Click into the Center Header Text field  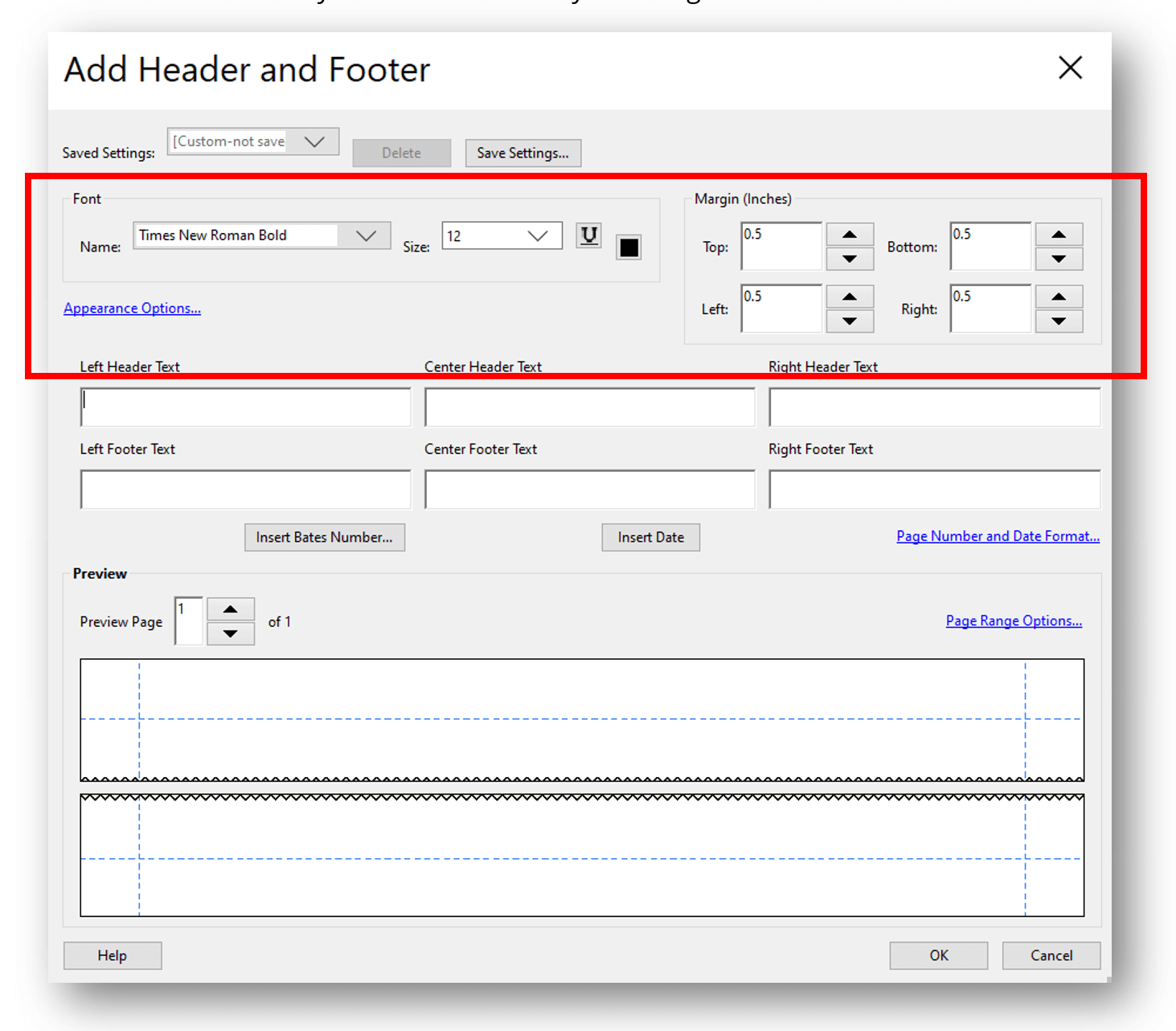pos(589,407)
